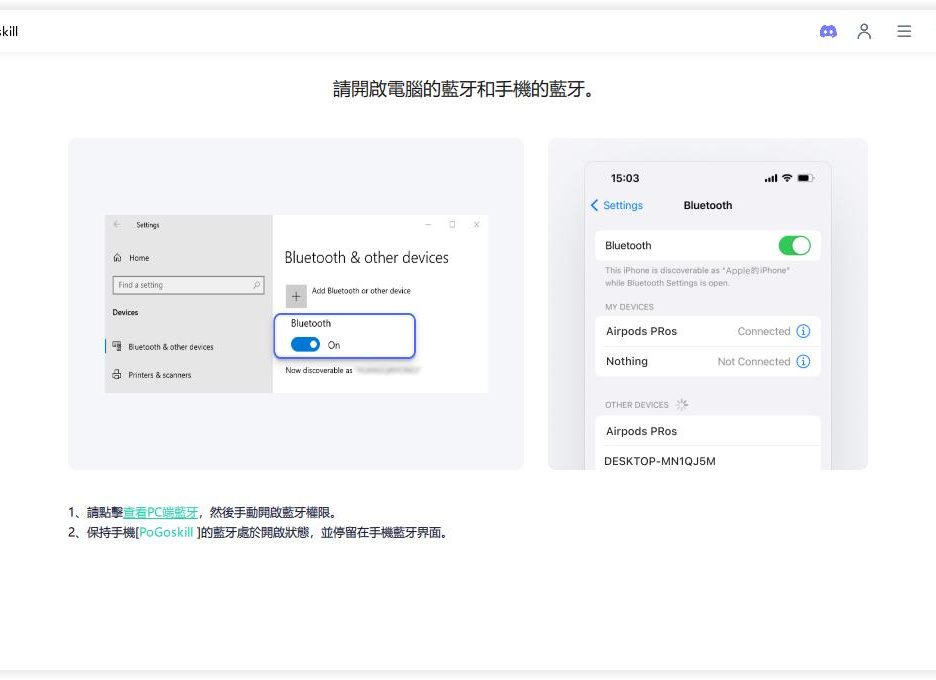Click the plus icon to add Bluetooth device
Image resolution: width=936 pixels, height=680 pixels.
pyautogui.click(x=296, y=296)
